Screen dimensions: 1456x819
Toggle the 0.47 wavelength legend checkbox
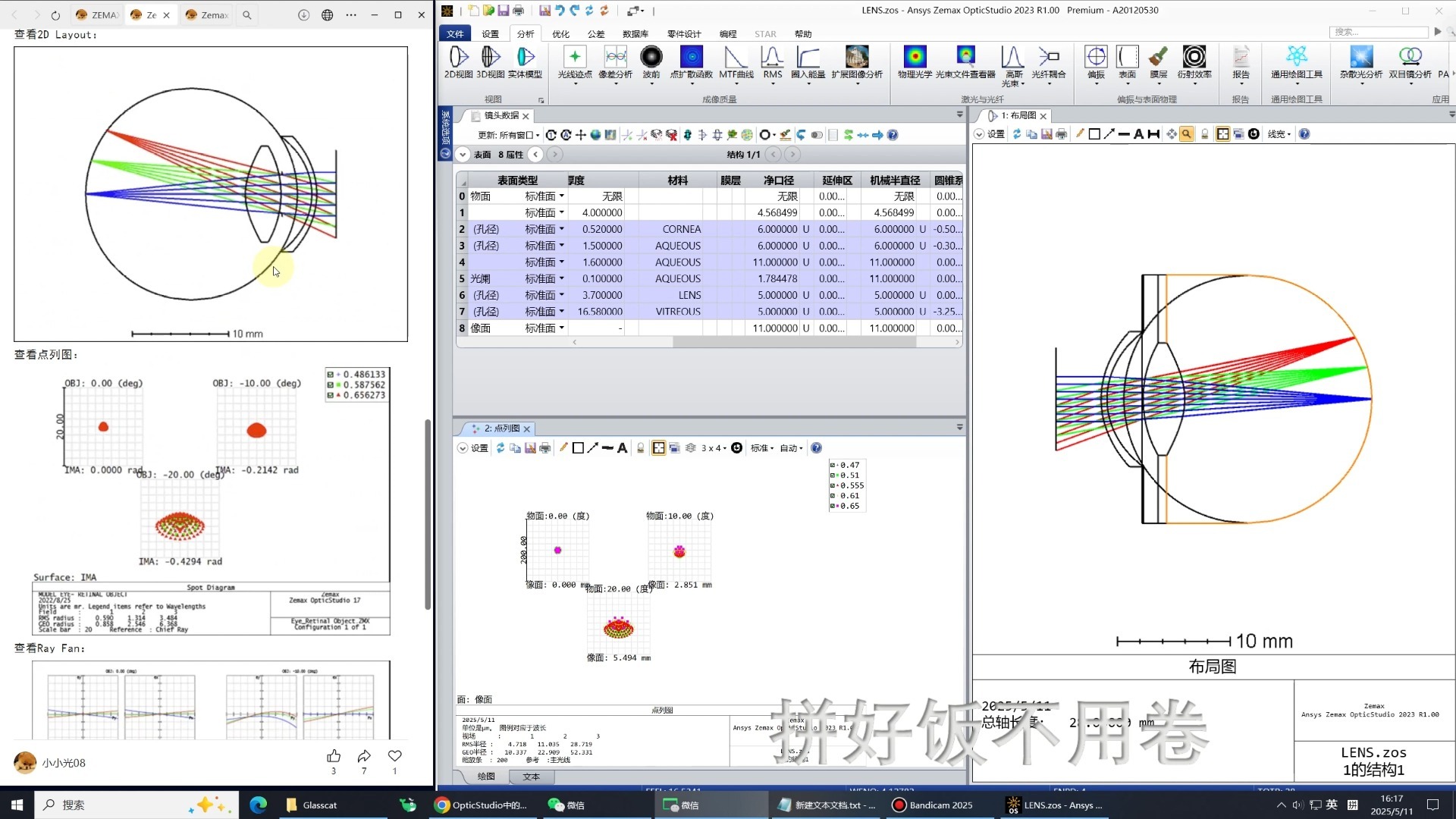[833, 466]
